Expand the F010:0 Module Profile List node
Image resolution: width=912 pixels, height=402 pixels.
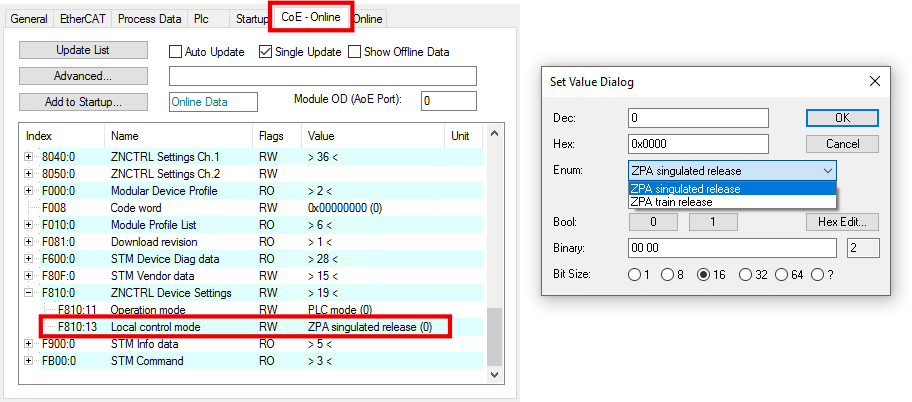(28, 225)
